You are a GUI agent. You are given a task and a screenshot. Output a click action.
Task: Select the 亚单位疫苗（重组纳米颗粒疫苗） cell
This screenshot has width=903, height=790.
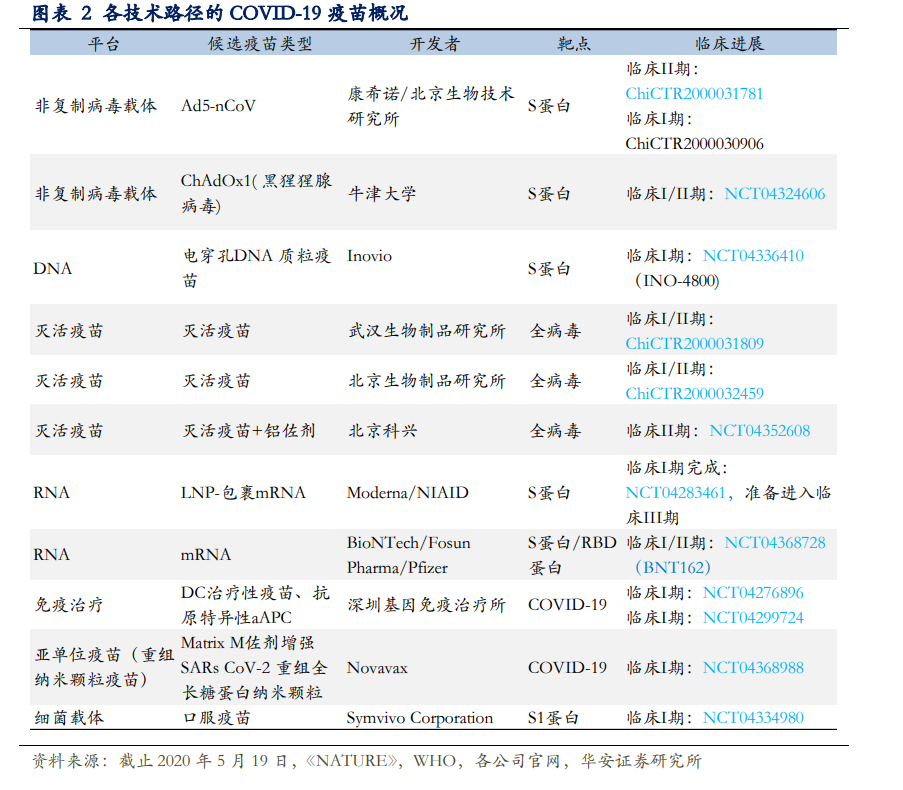pos(104,667)
